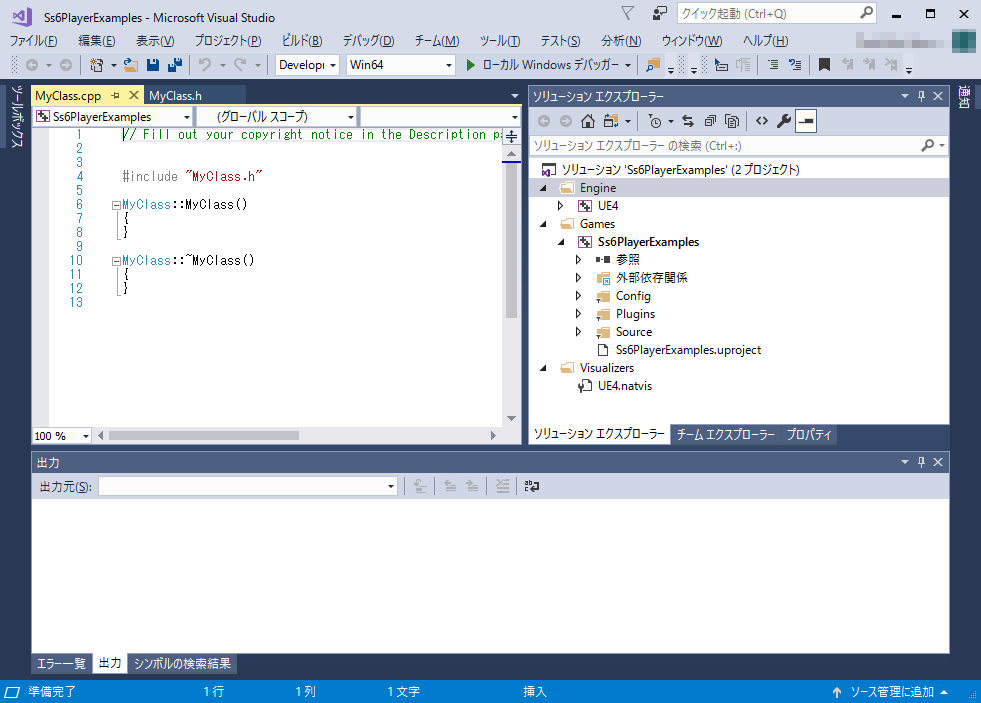Switch to the Find Symbol Results tab
This screenshot has width=981, height=703.
(x=182, y=664)
